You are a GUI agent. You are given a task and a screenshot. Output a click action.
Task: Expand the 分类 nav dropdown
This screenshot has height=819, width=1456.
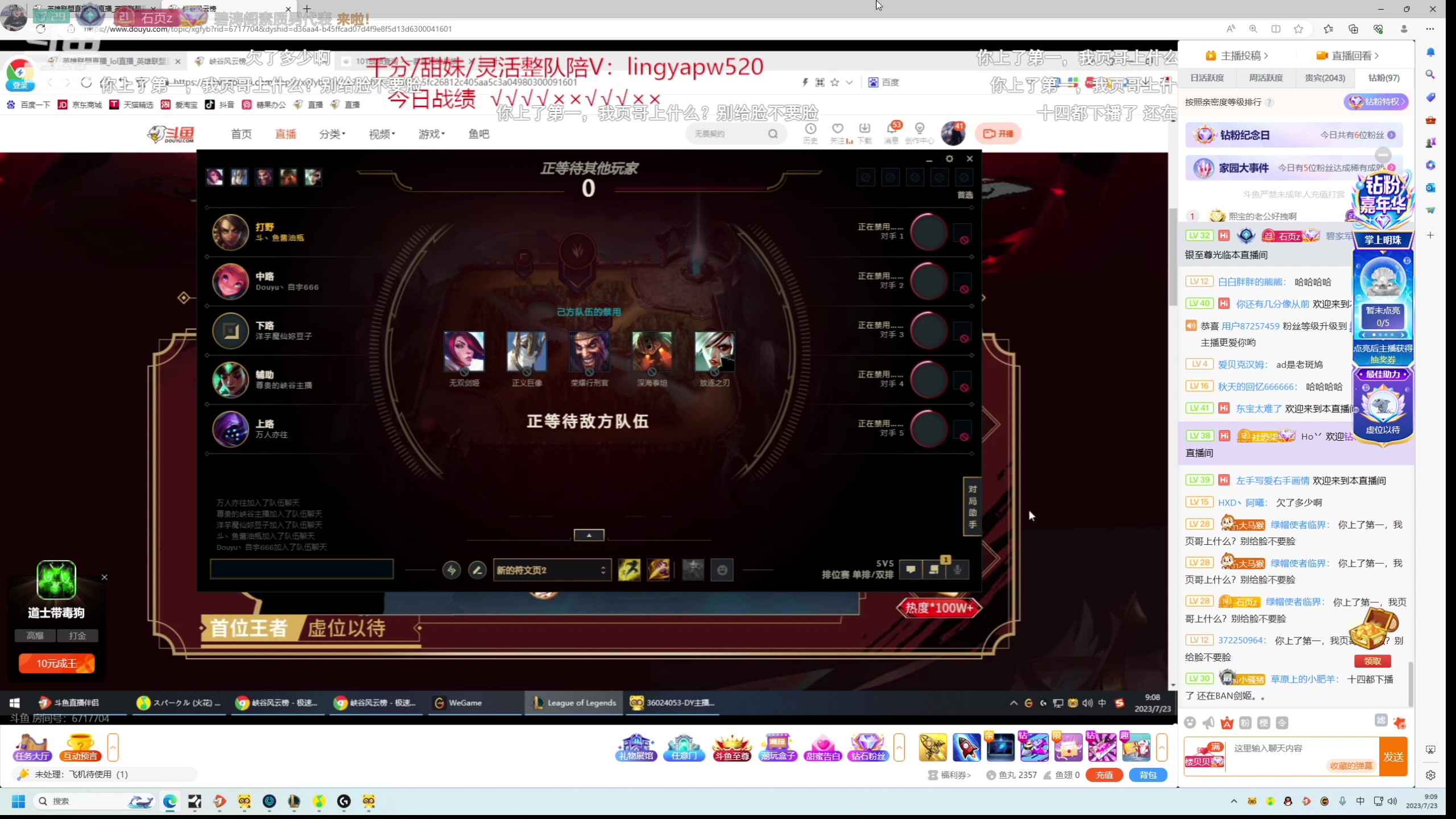click(x=332, y=134)
